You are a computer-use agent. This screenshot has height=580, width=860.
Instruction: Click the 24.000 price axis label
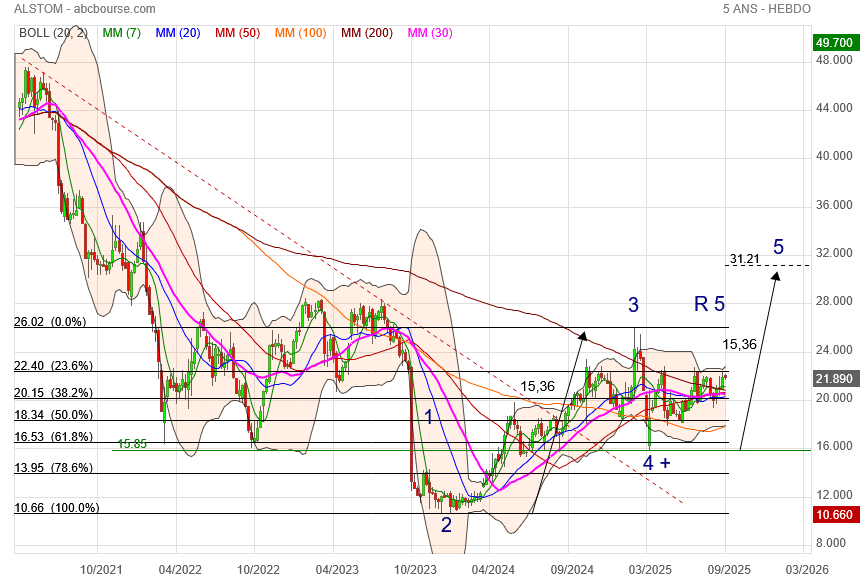coord(834,350)
